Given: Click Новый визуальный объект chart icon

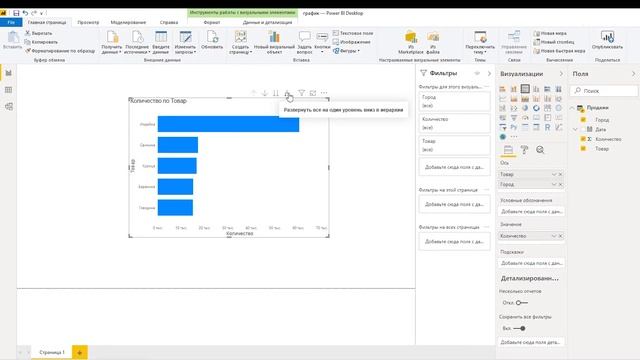Looking at the screenshot, I should pos(274,37).
